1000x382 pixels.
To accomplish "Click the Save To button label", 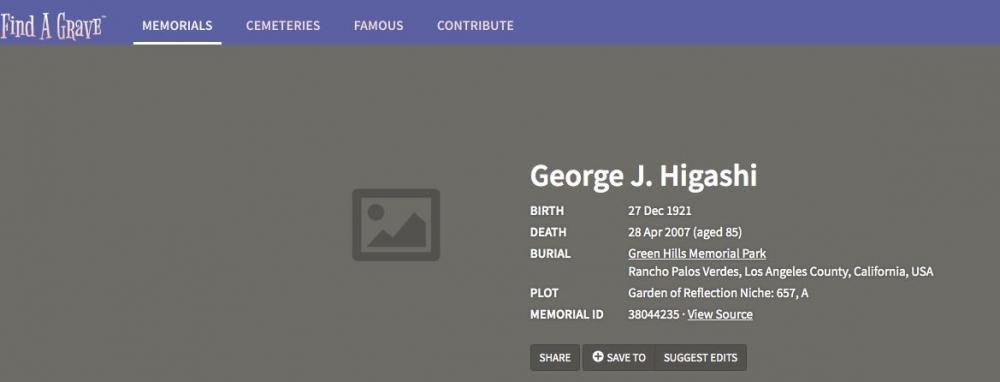I will [x=626, y=358].
